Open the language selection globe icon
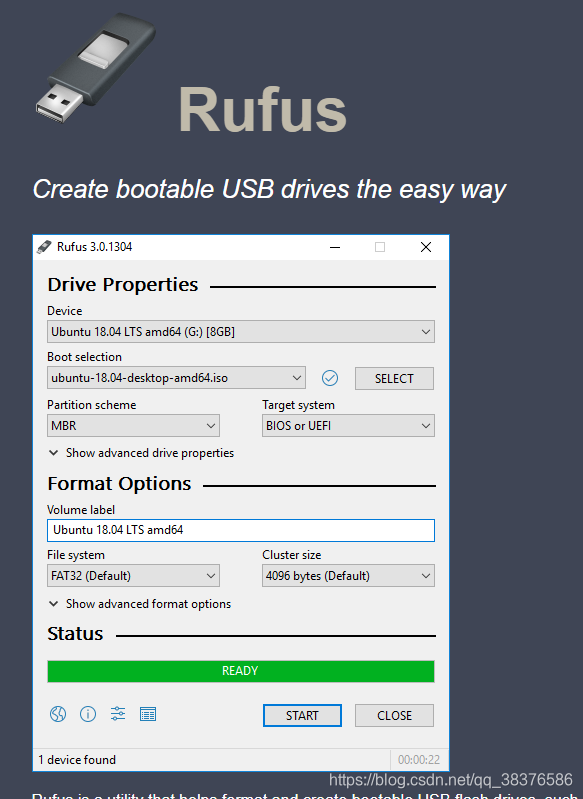Viewport: 583px width, 799px height. (58, 714)
